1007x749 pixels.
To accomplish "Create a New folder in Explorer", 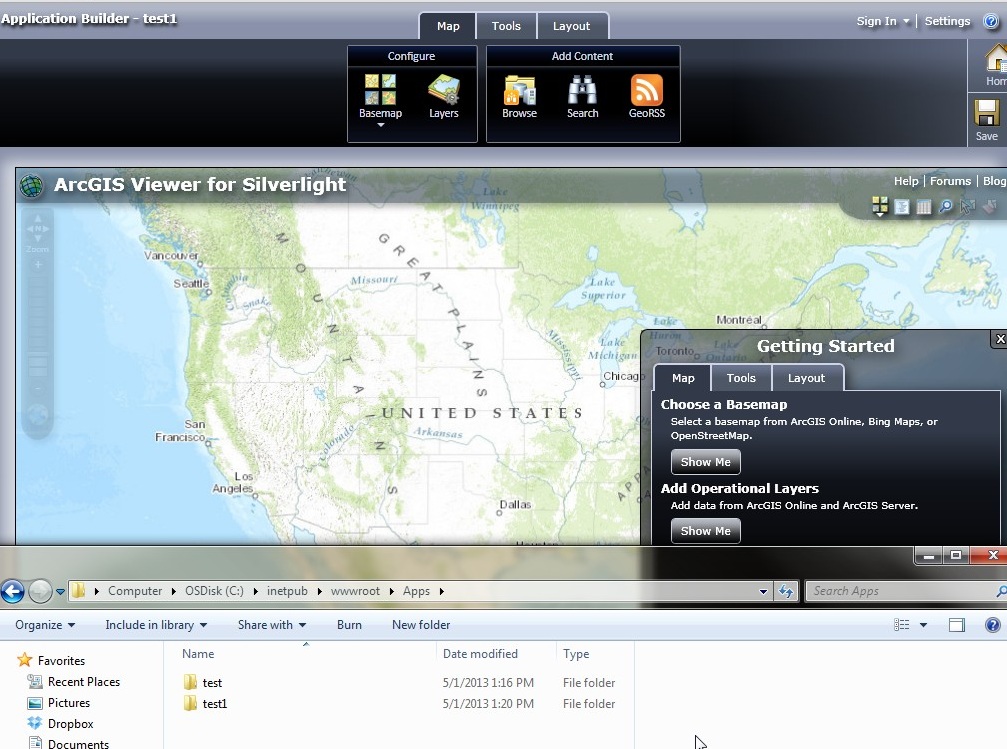I will [x=421, y=625].
